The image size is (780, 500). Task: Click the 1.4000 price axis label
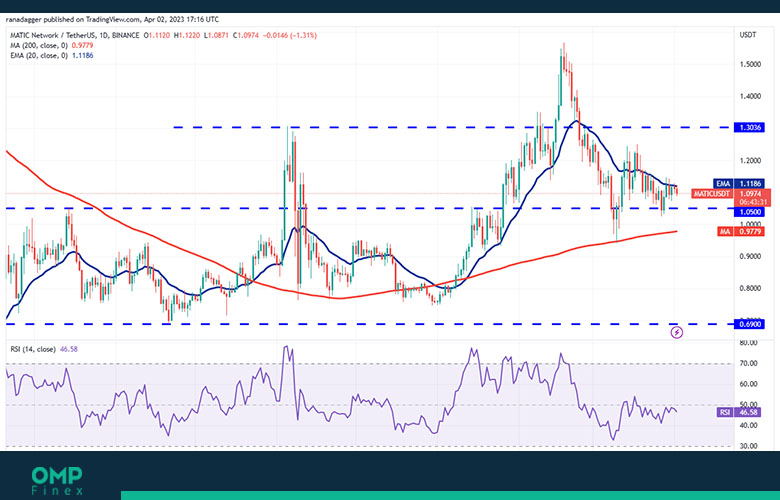750,96
